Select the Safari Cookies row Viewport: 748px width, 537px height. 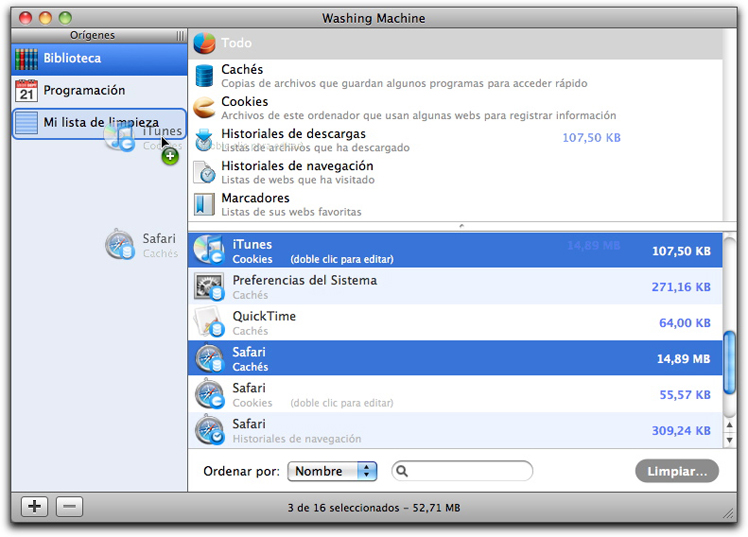point(456,394)
